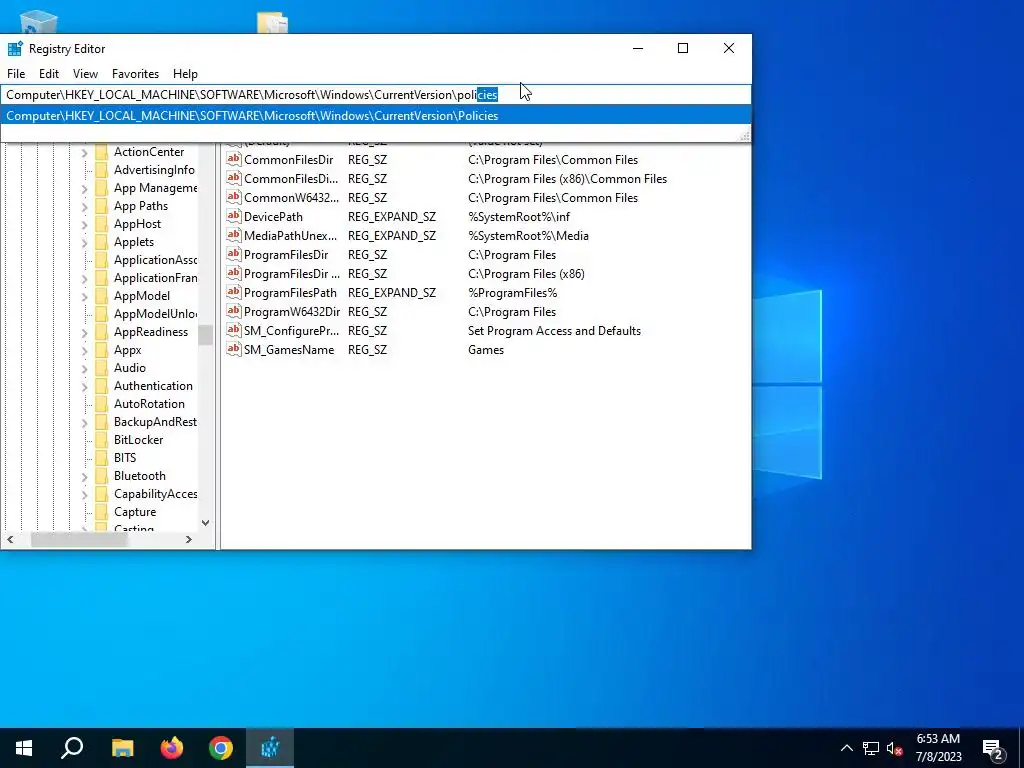Expand the App Paths key
Image resolution: width=1024 pixels, height=768 pixels.
tap(84, 206)
